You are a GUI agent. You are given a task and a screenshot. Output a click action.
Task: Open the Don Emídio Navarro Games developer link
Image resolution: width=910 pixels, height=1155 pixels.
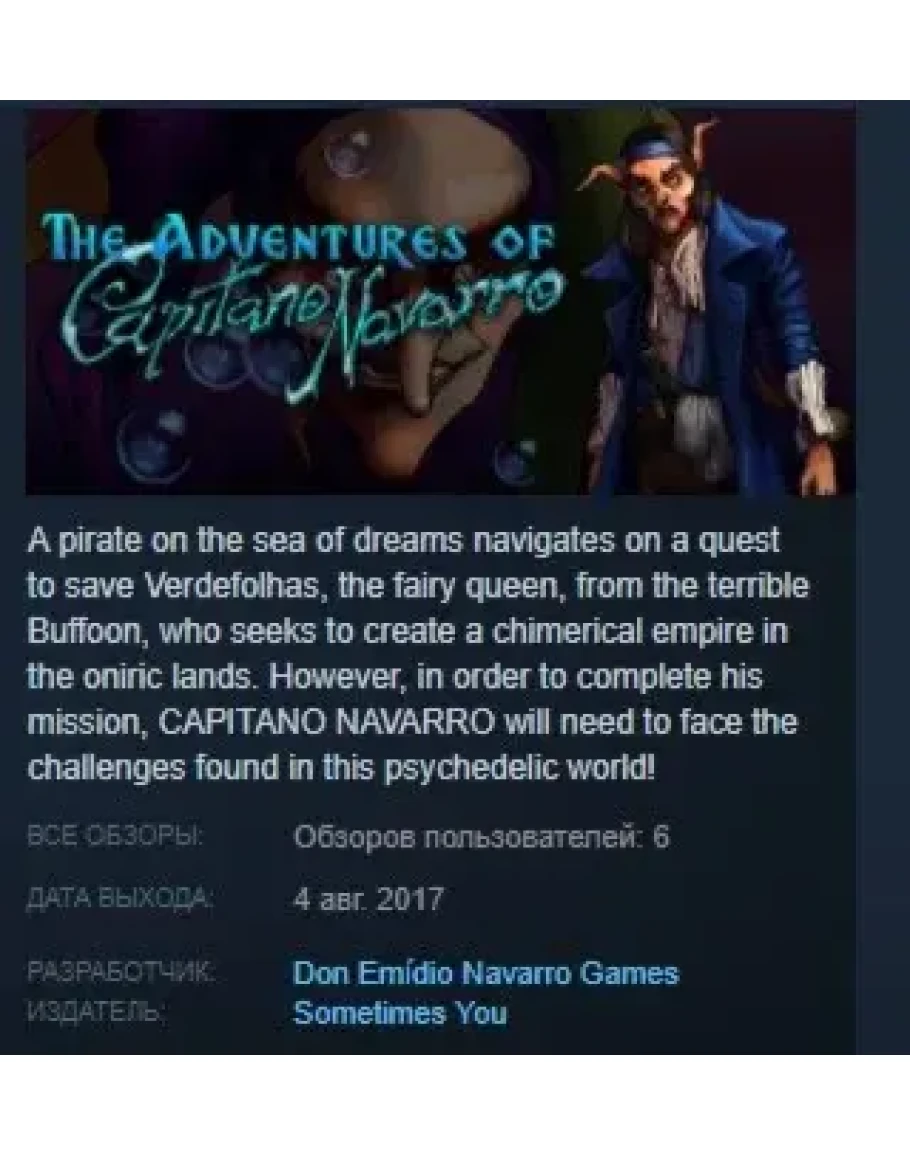tap(486, 973)
